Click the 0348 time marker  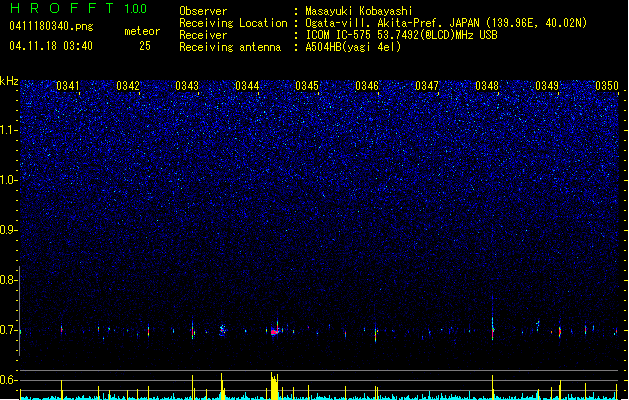[487, 86]
